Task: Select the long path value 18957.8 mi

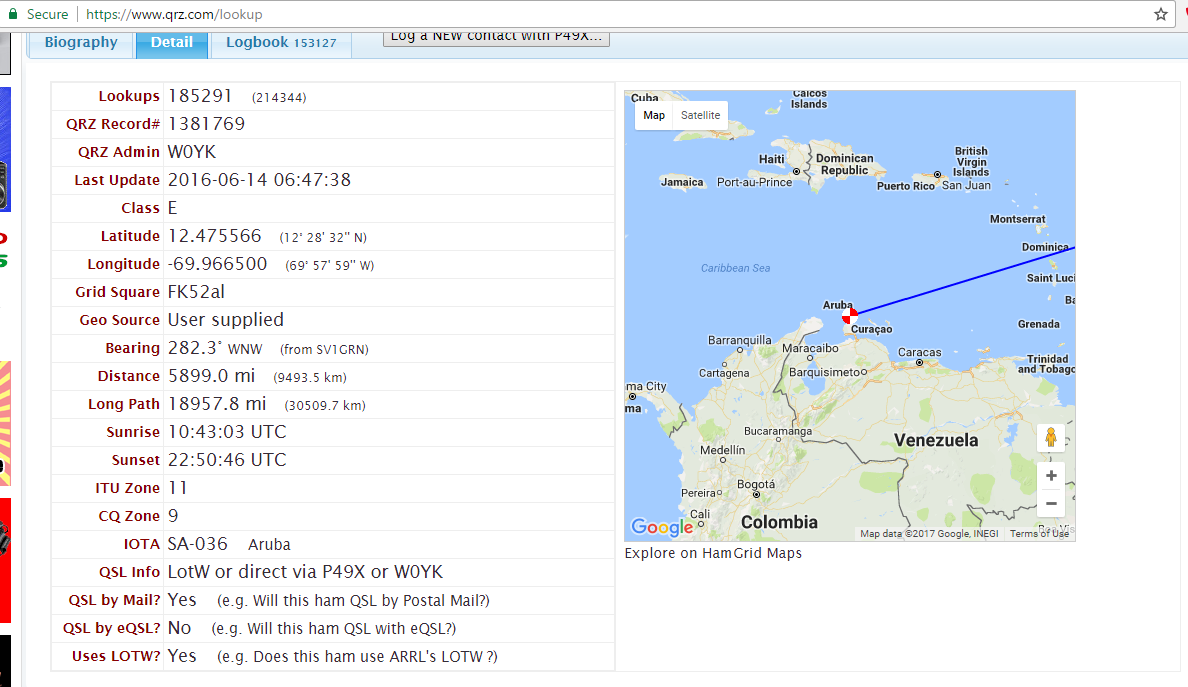Action: tap(217, 404)
